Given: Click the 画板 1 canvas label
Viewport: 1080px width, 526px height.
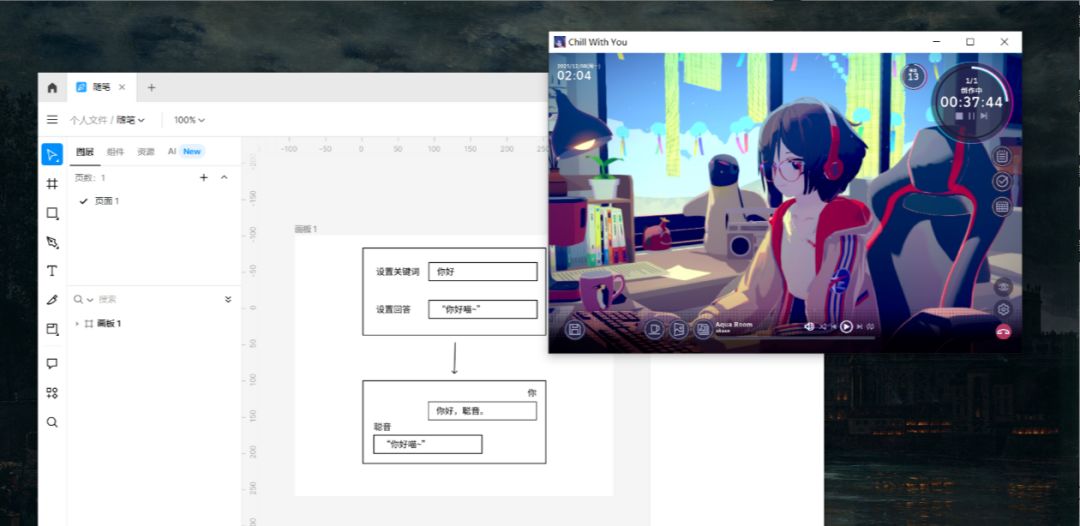Looking at the screenshot, I should click(306, 229).
